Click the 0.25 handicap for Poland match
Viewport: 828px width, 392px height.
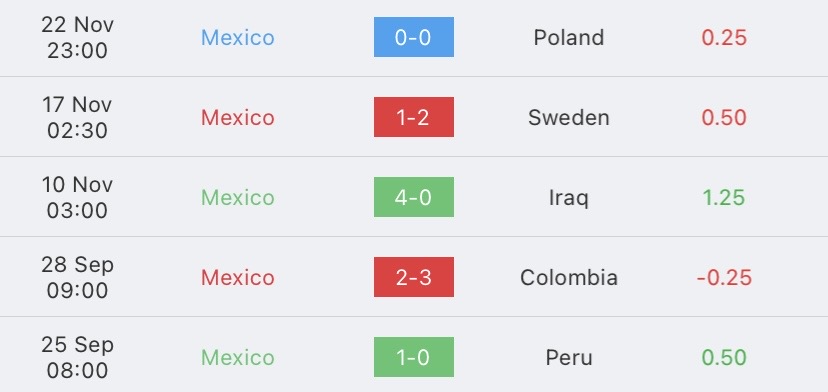[x=724, y=38]
